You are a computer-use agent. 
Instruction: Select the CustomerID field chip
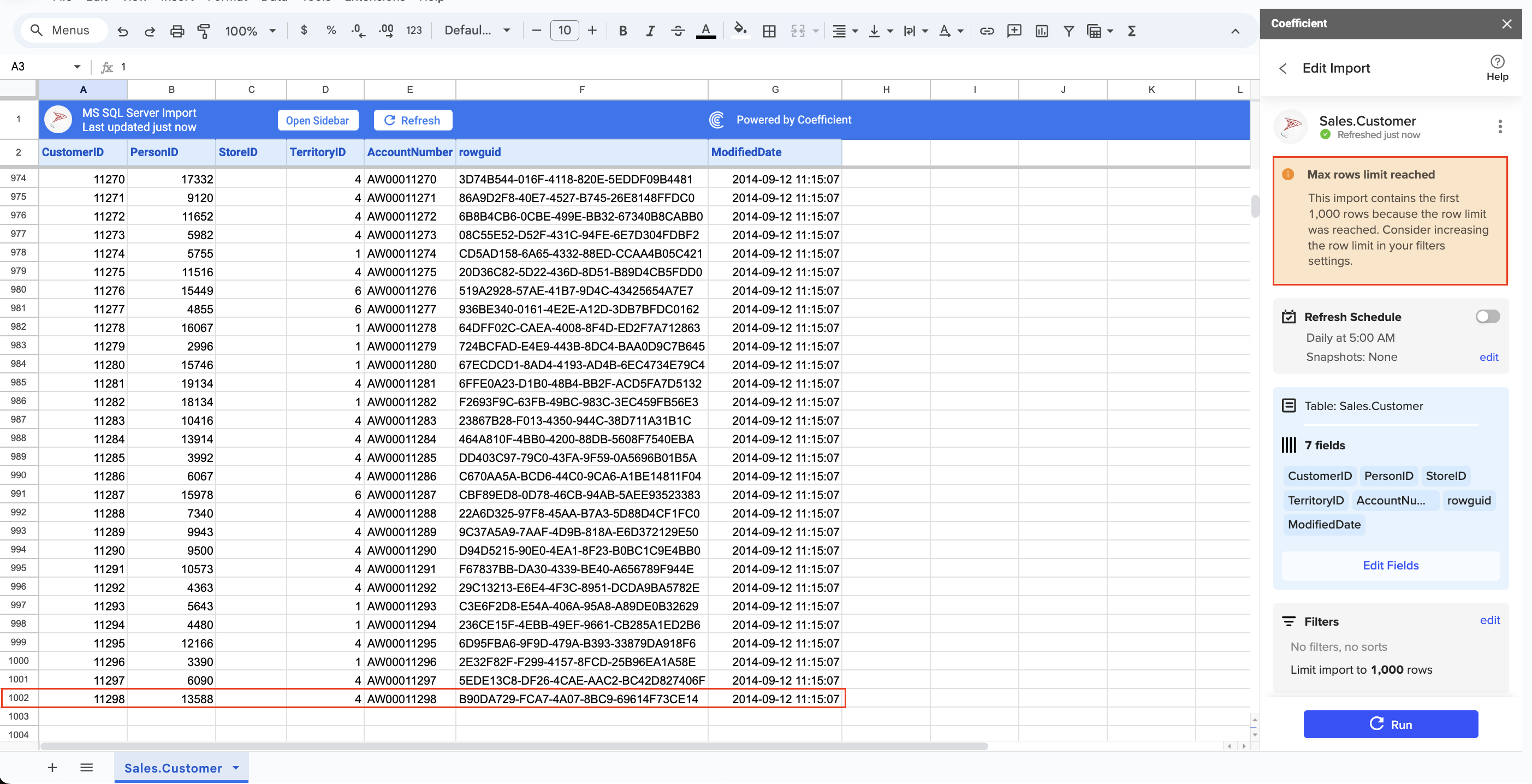coord(1320,476)
